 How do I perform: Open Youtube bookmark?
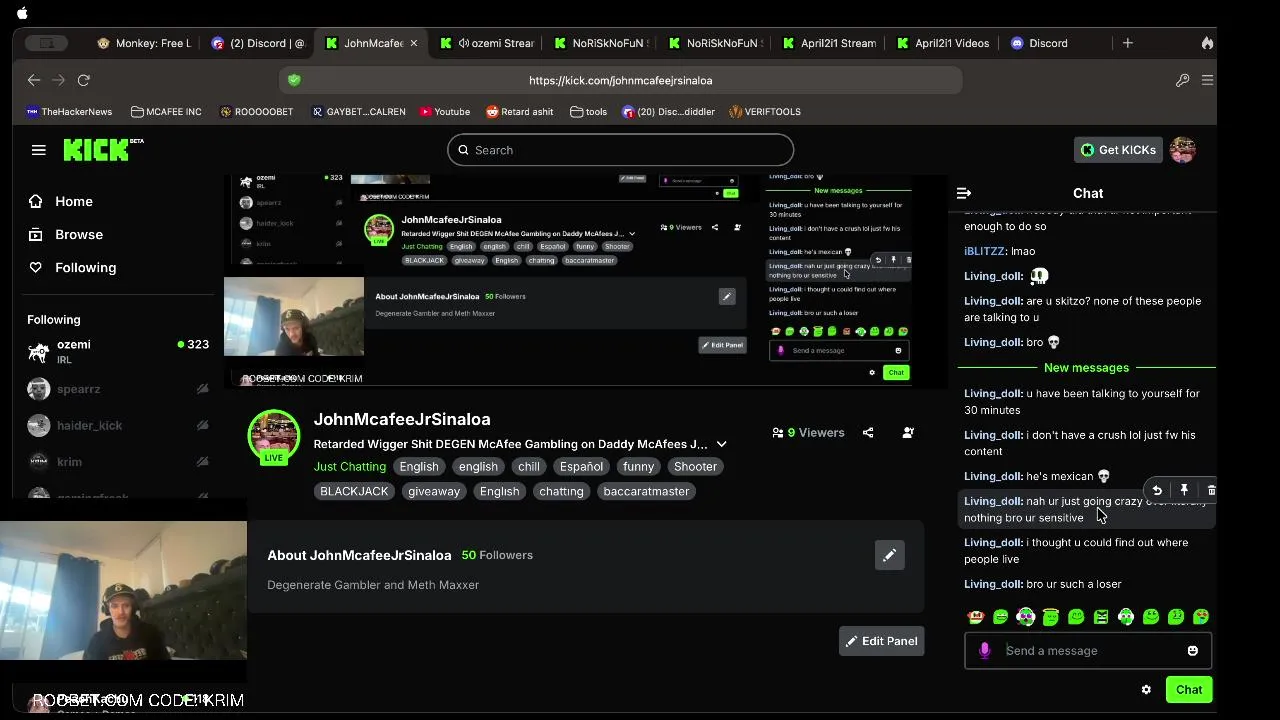point(445,112)
